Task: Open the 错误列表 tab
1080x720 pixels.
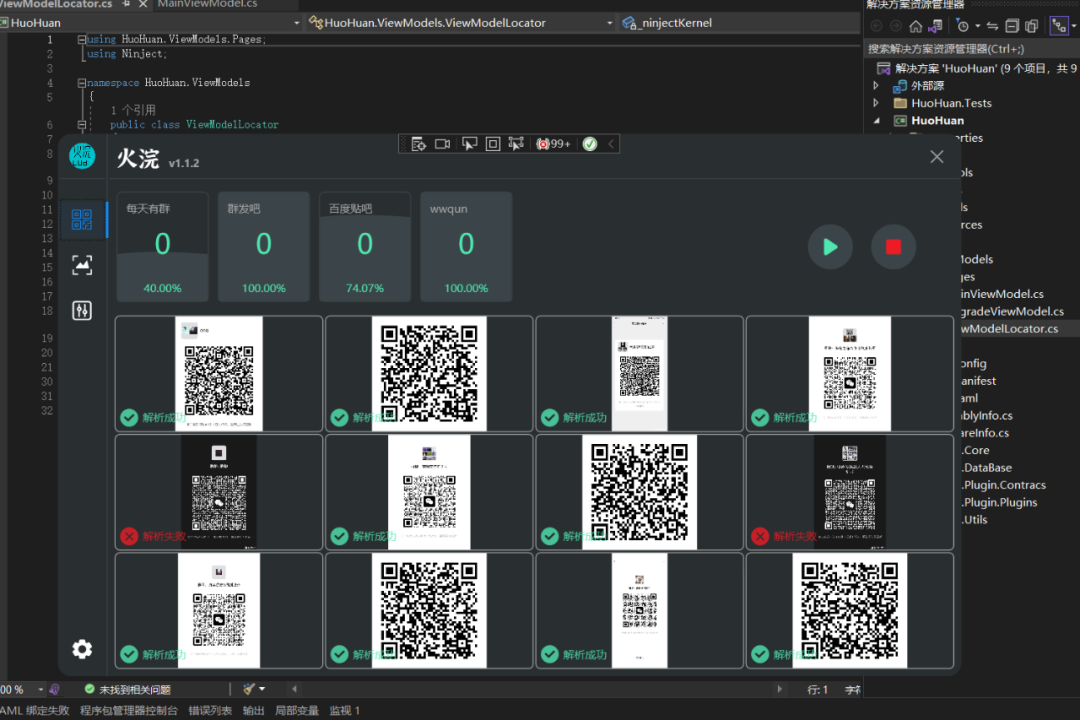Action: 210,710
